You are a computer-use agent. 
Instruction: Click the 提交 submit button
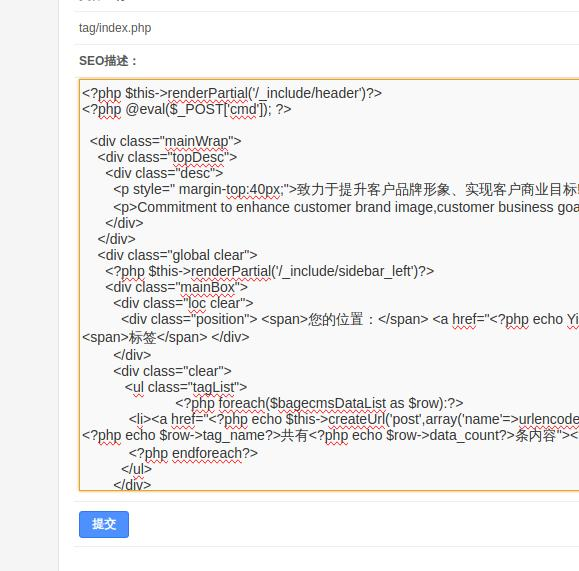pyautogui.click(x=104, y=524)
